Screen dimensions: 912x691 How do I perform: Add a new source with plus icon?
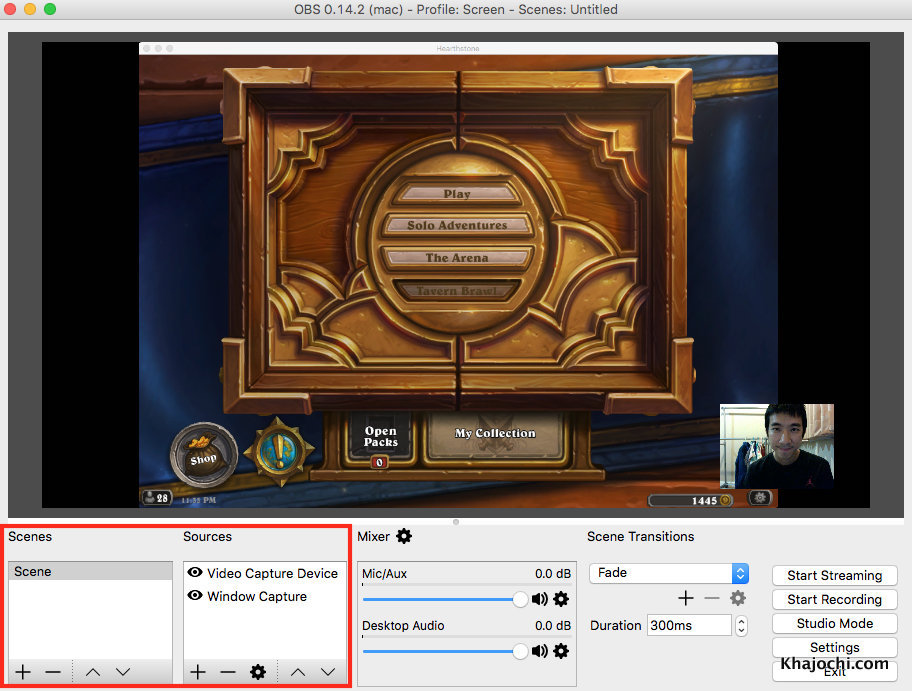tap(198, 672)
